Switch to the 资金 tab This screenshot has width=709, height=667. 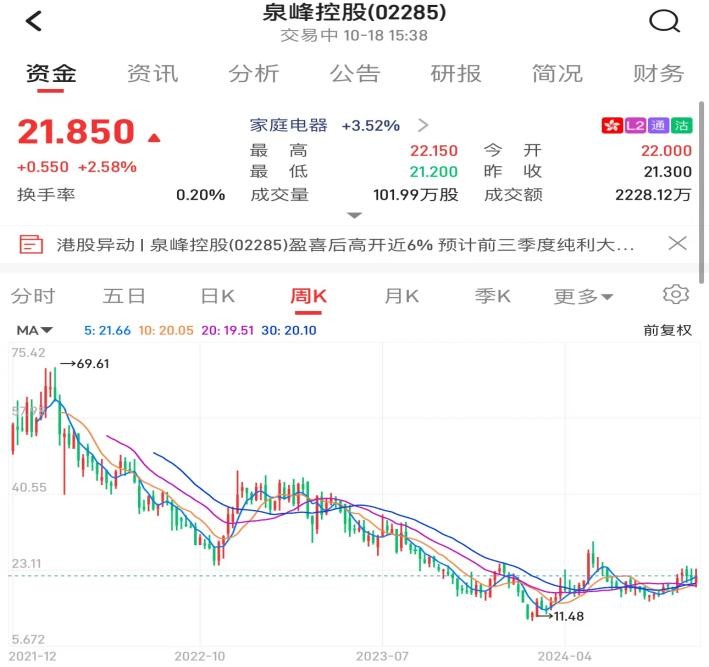pos(51,74)
